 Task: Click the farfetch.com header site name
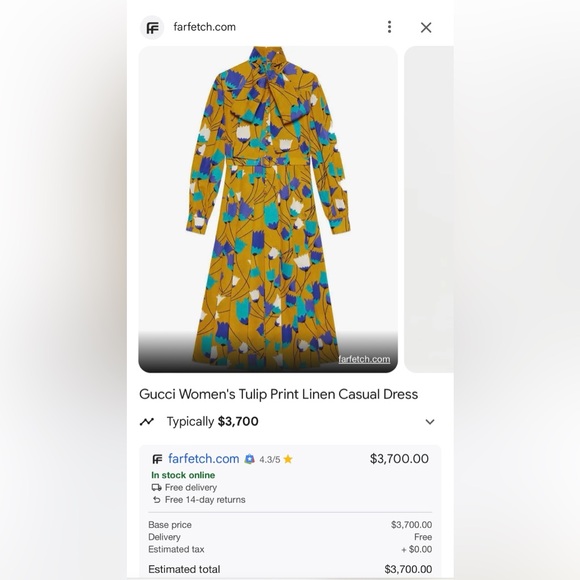pyautogui.click(x=205, y=27)
